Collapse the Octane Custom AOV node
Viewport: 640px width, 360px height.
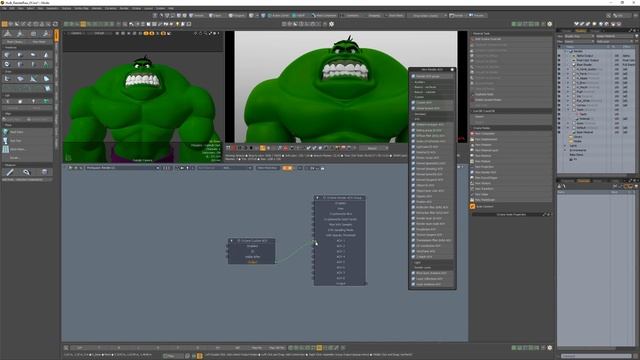click(231, 241)
